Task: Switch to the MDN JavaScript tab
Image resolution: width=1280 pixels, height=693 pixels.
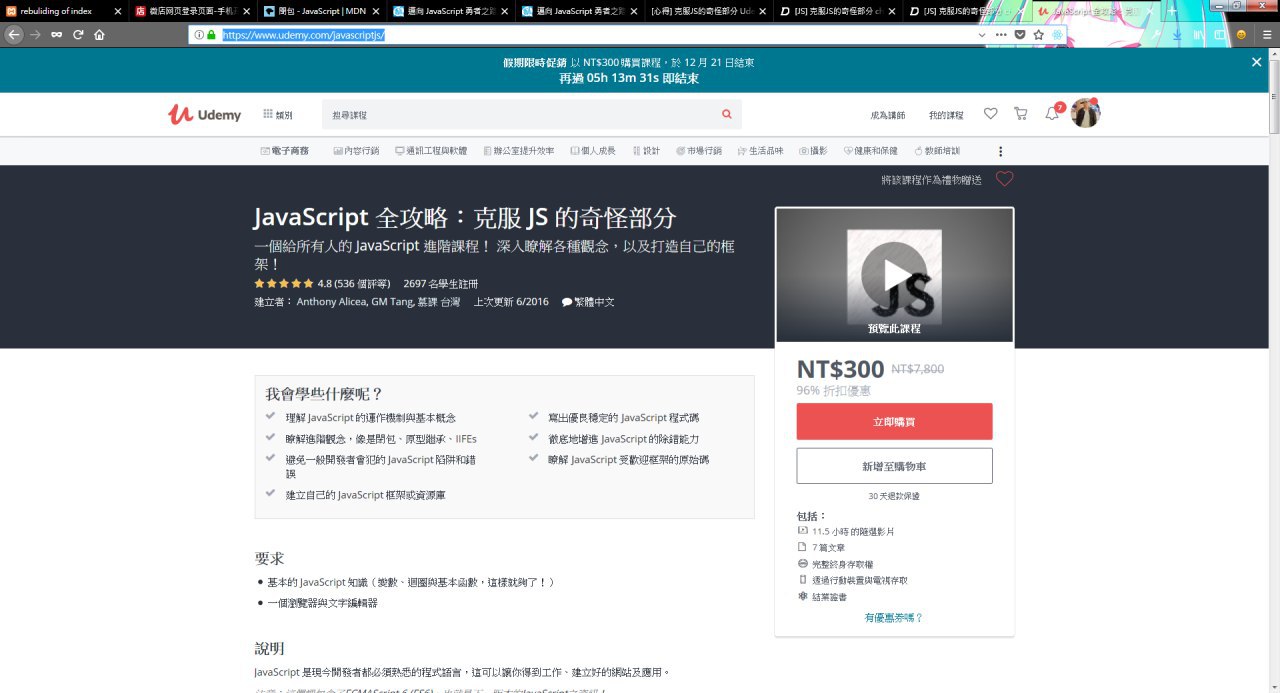Action: coord(320,11)
